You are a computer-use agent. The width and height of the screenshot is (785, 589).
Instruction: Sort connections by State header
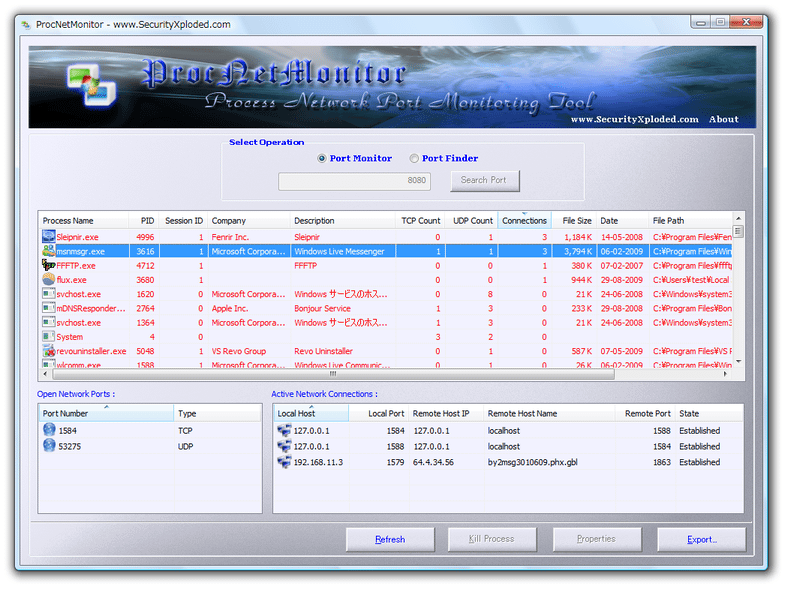pyautogui.click(x=708, y=413)
